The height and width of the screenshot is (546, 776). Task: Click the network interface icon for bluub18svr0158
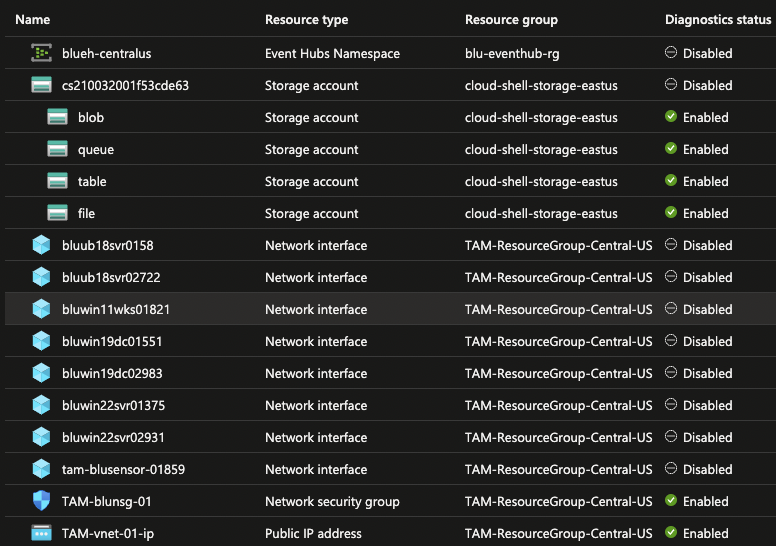[41, 245]
